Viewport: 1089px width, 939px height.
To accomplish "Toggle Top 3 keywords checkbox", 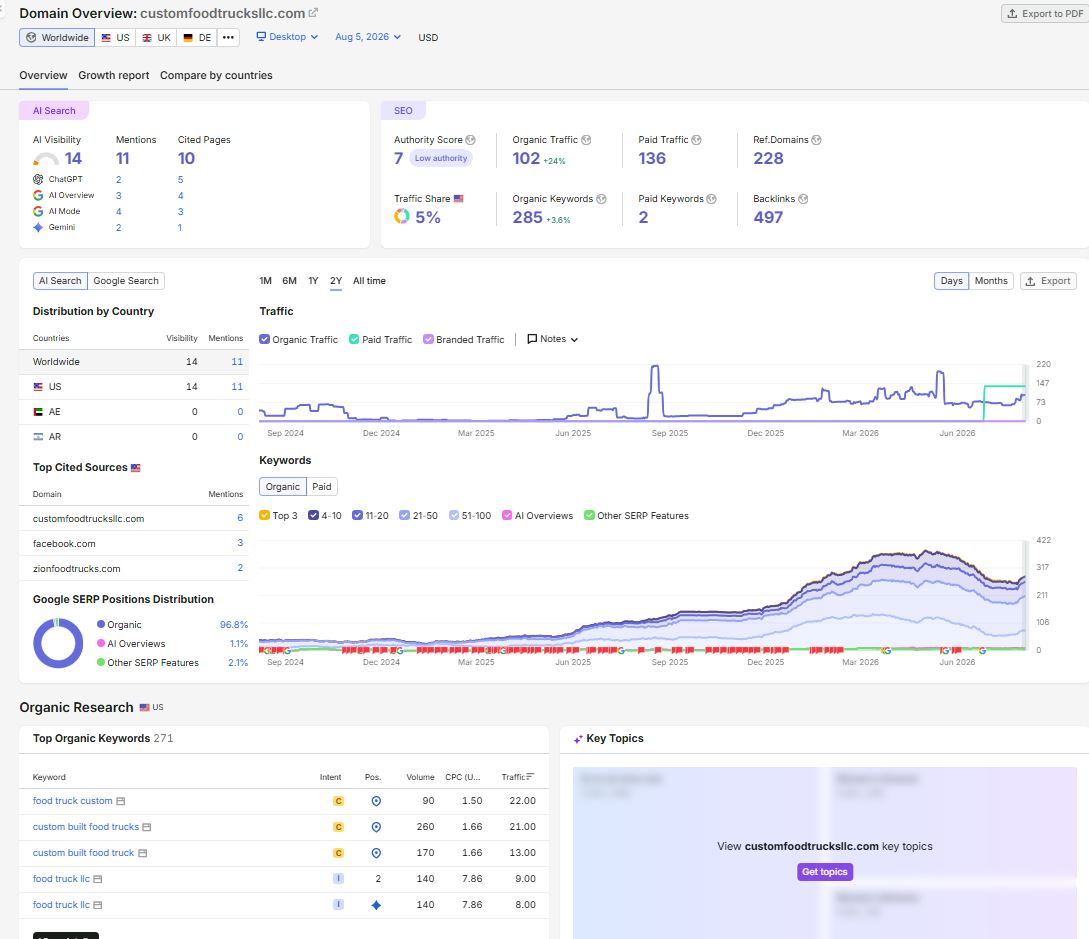I will click(x=264, y=515).
